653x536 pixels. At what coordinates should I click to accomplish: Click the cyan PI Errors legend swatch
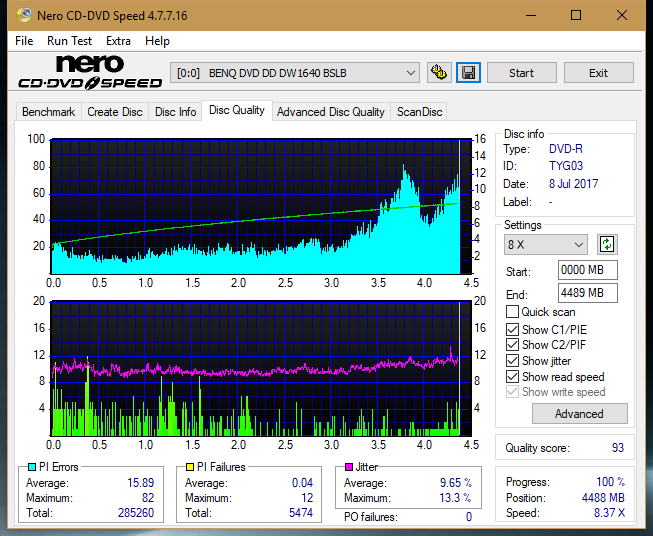tap(32, 467)
